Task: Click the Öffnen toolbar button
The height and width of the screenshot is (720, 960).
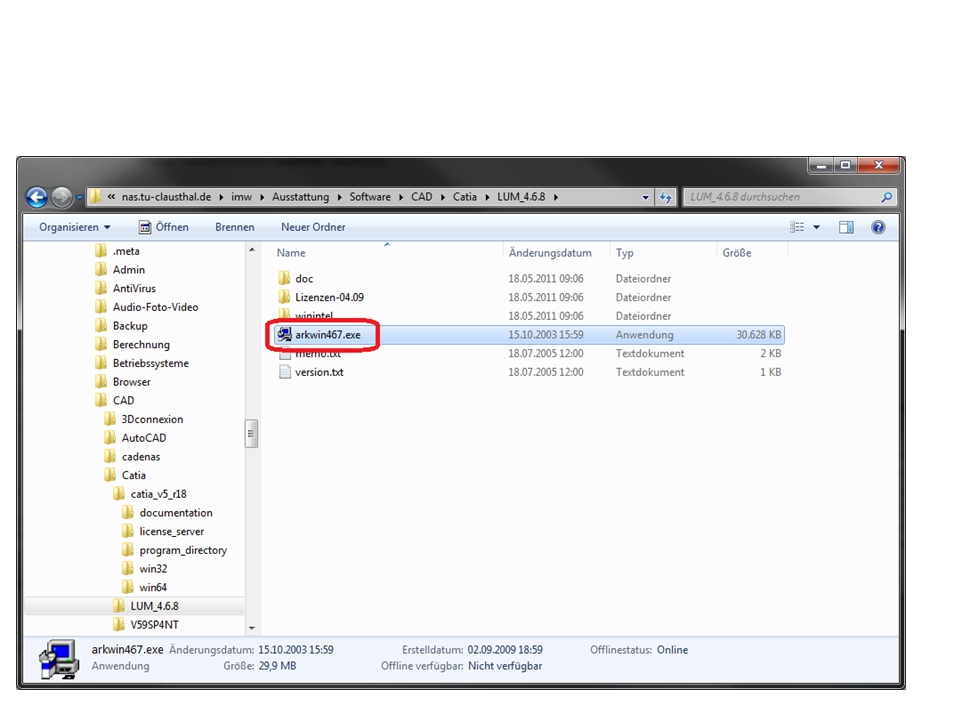Action: (163, 227)
